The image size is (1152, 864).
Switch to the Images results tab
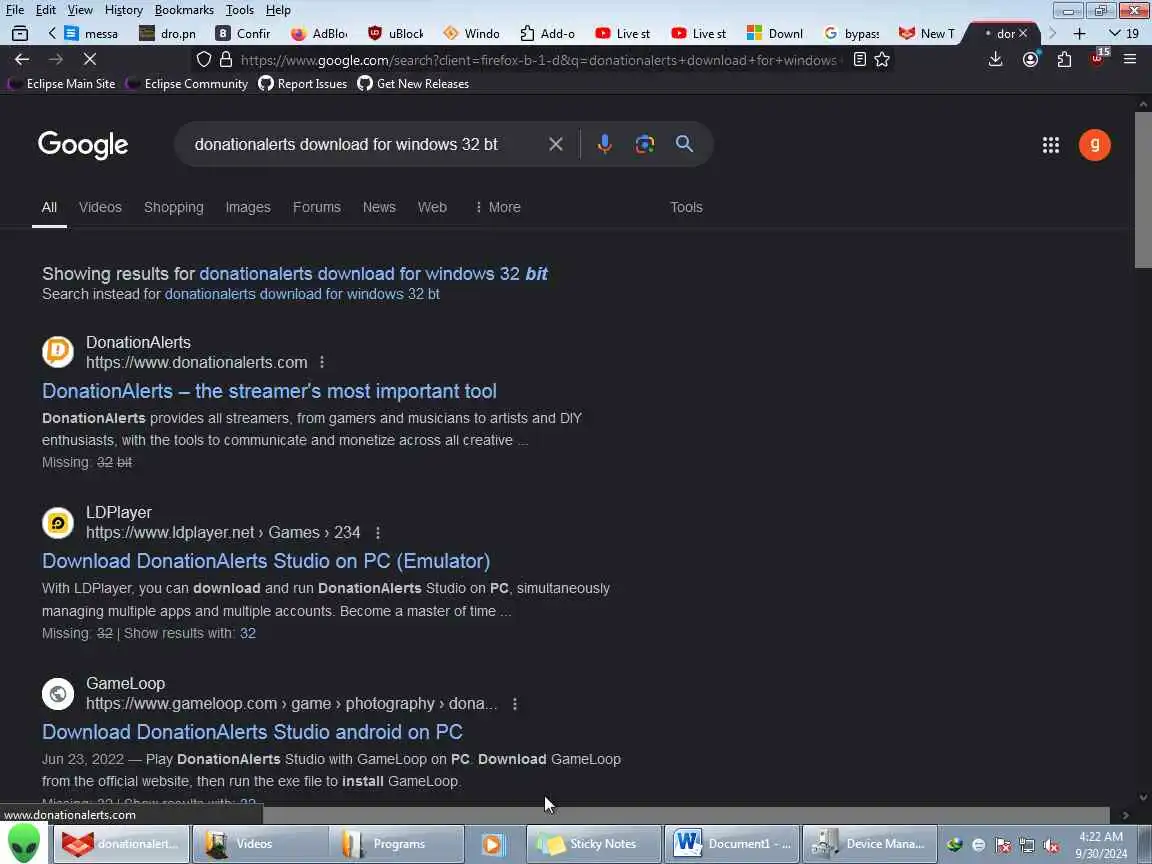(248, 207)
